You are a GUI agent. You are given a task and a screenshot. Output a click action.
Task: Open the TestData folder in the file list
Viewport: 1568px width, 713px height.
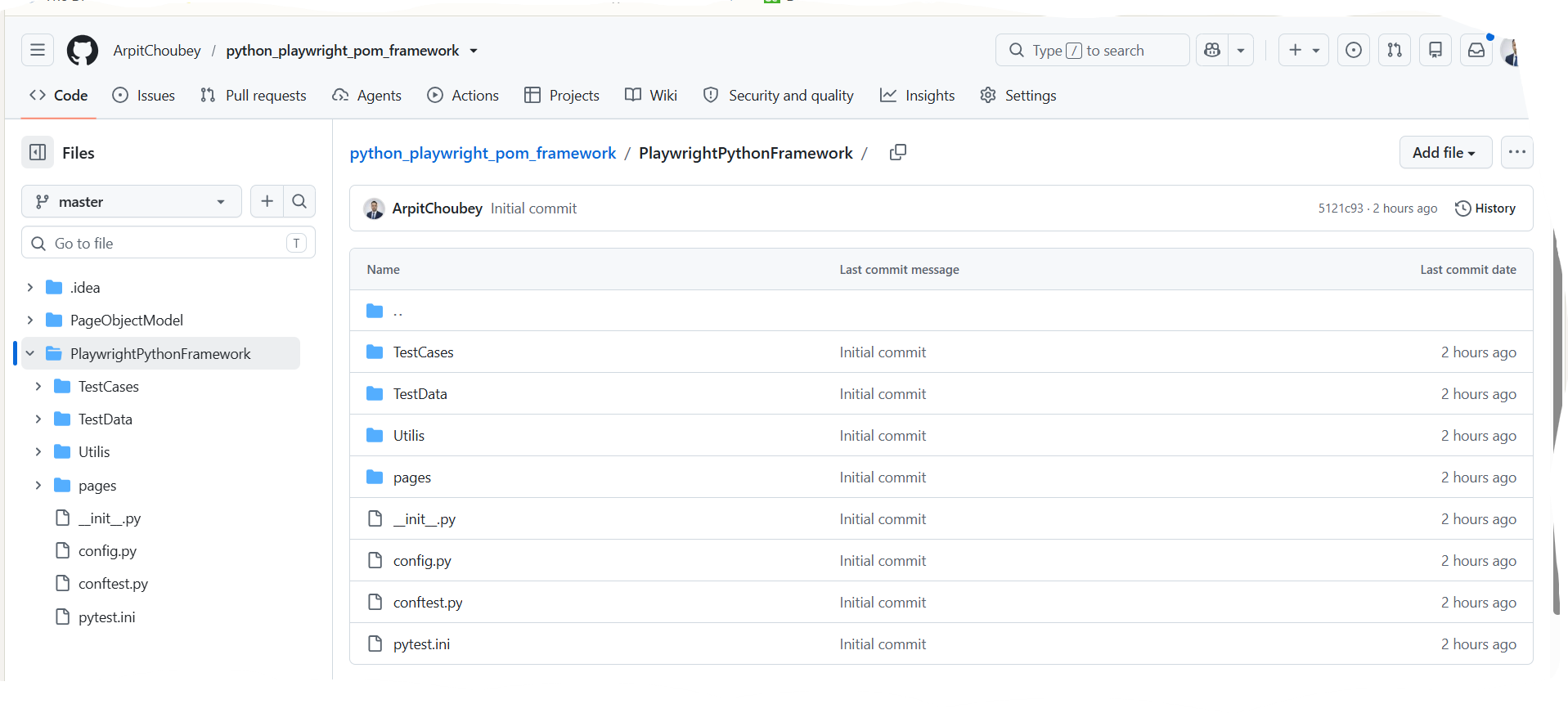tap(420, 394)
